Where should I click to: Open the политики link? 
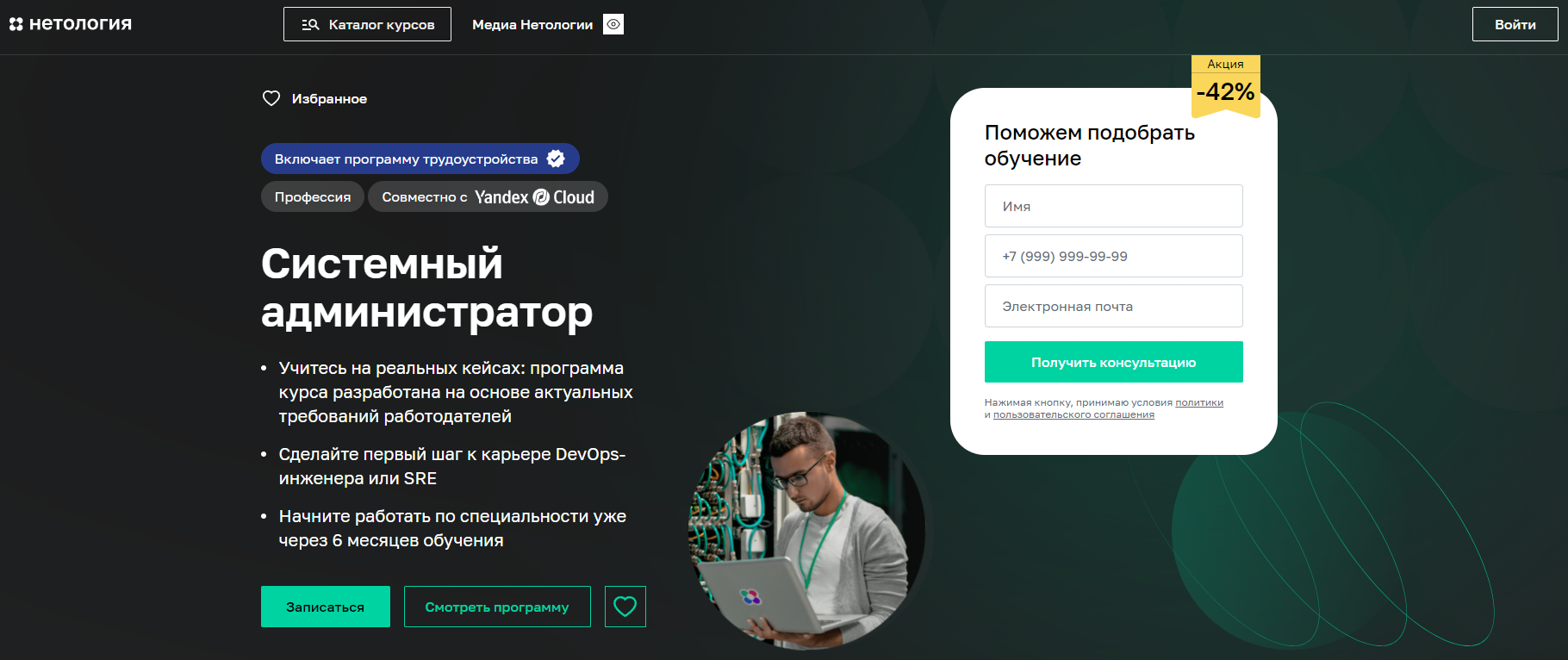(1199, 402)
